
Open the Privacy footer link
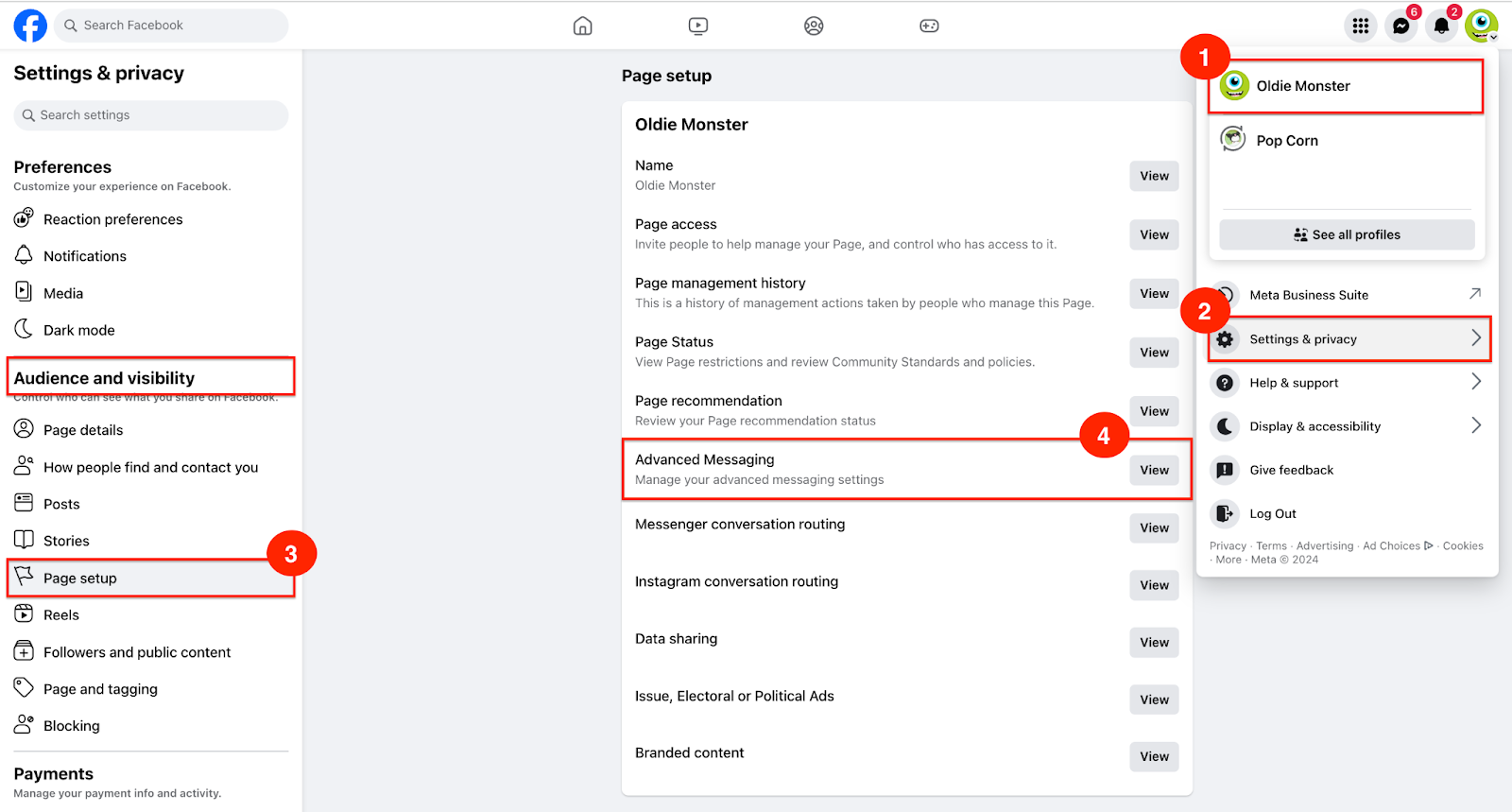click(x=1228, y=545)
